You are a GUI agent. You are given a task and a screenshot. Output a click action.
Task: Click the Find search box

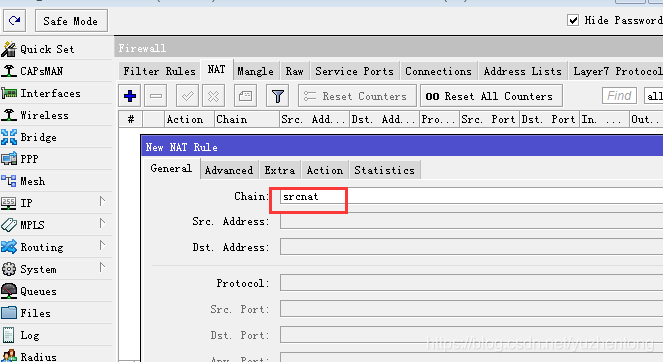point(619,96)
